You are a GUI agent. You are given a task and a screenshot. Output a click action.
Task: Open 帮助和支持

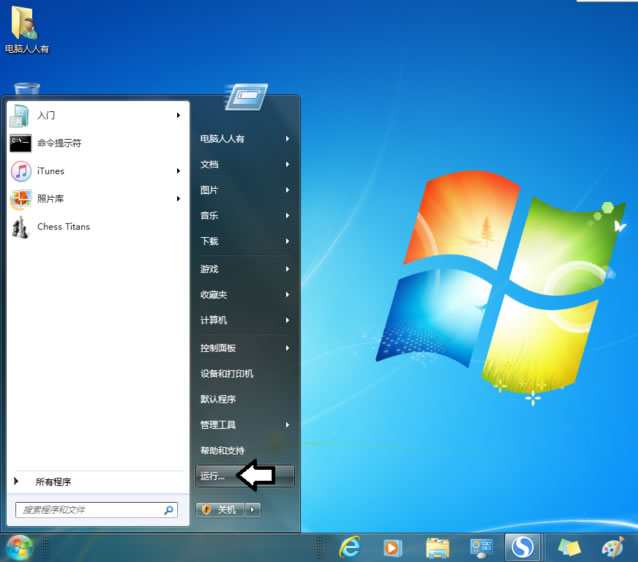click(245, 450)
